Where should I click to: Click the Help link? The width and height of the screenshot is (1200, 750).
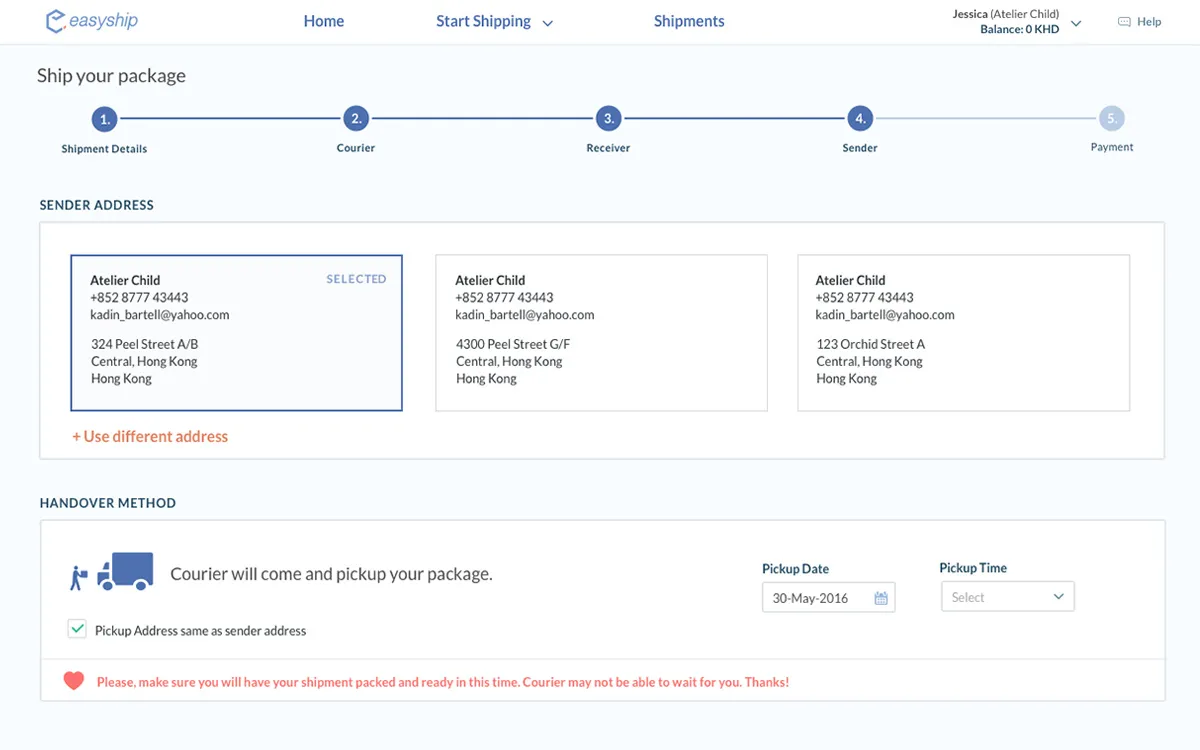coord(1149,22)
